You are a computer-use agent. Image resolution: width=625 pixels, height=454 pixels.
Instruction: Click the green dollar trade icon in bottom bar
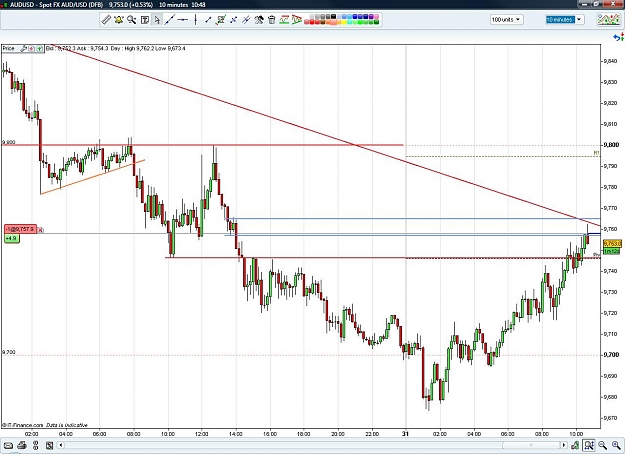(x=575, y=445)
